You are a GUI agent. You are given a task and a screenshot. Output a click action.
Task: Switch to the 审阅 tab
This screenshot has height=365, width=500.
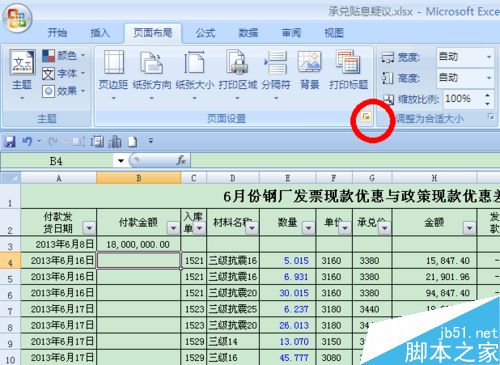coord(291,33)
